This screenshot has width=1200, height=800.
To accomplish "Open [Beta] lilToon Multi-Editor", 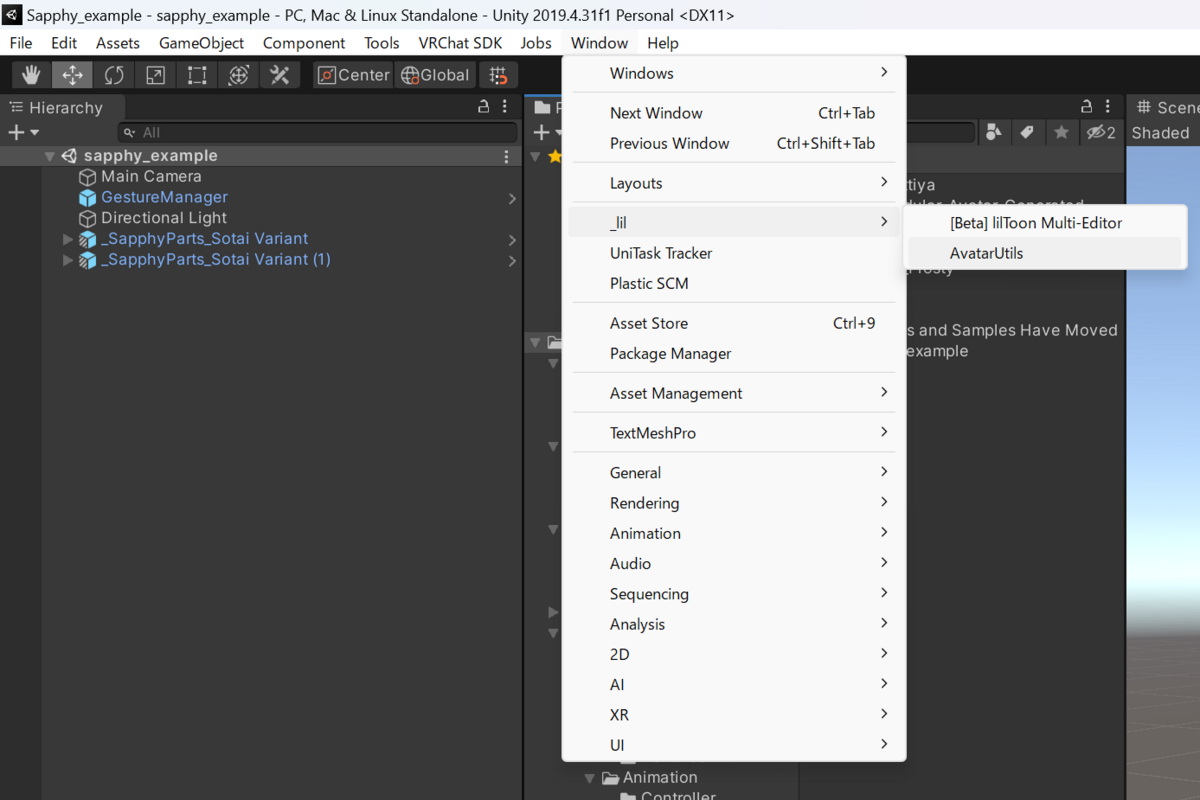I will 1045,223.
